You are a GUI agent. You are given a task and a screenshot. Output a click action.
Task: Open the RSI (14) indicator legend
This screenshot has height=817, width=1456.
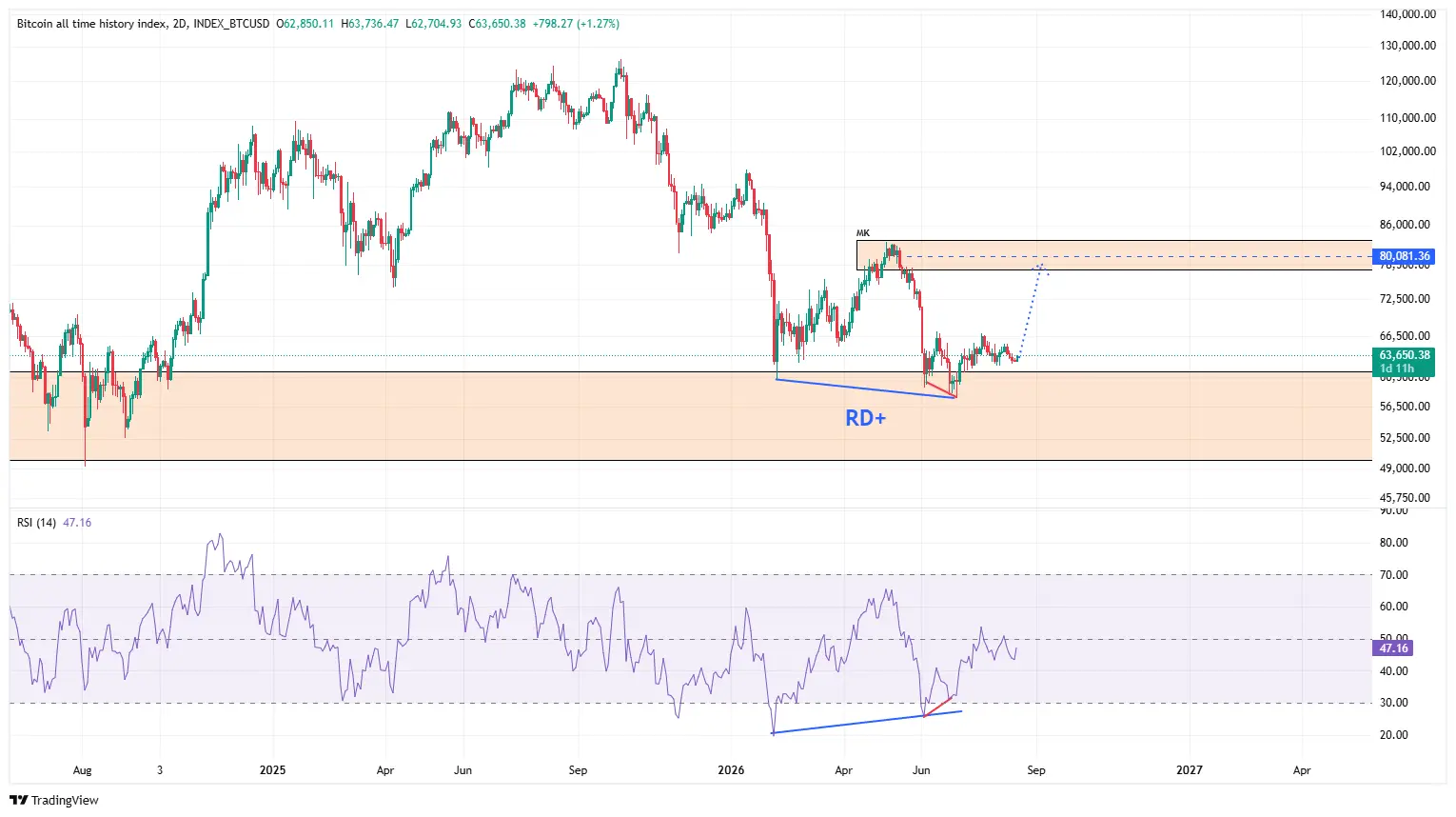36,523
